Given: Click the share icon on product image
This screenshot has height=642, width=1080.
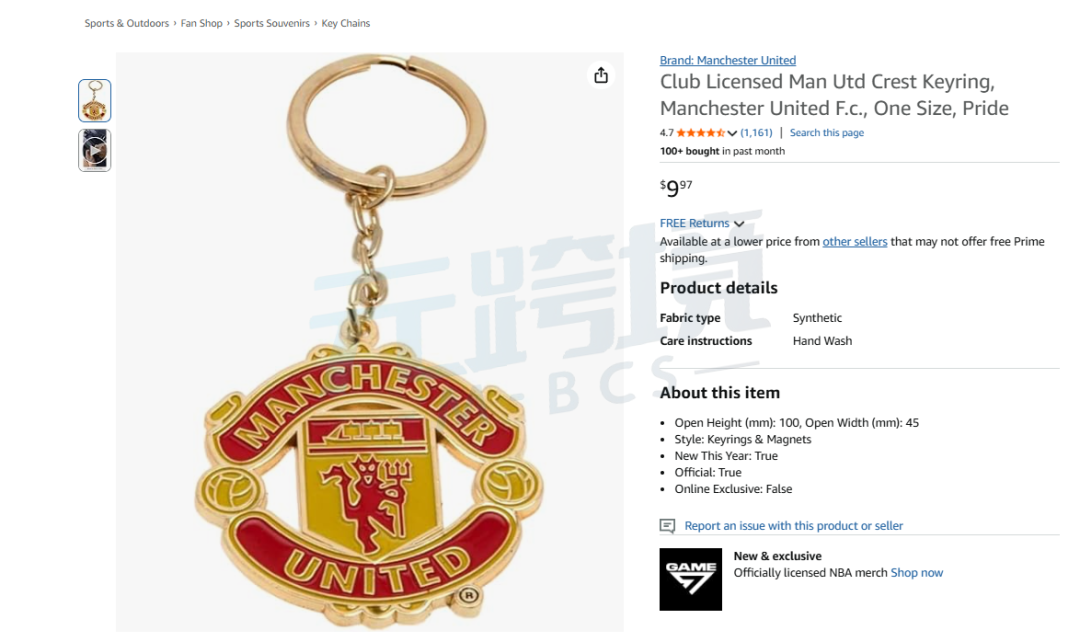Looking at the screenshot, I should pyautogui.click(x=601, y=75).
